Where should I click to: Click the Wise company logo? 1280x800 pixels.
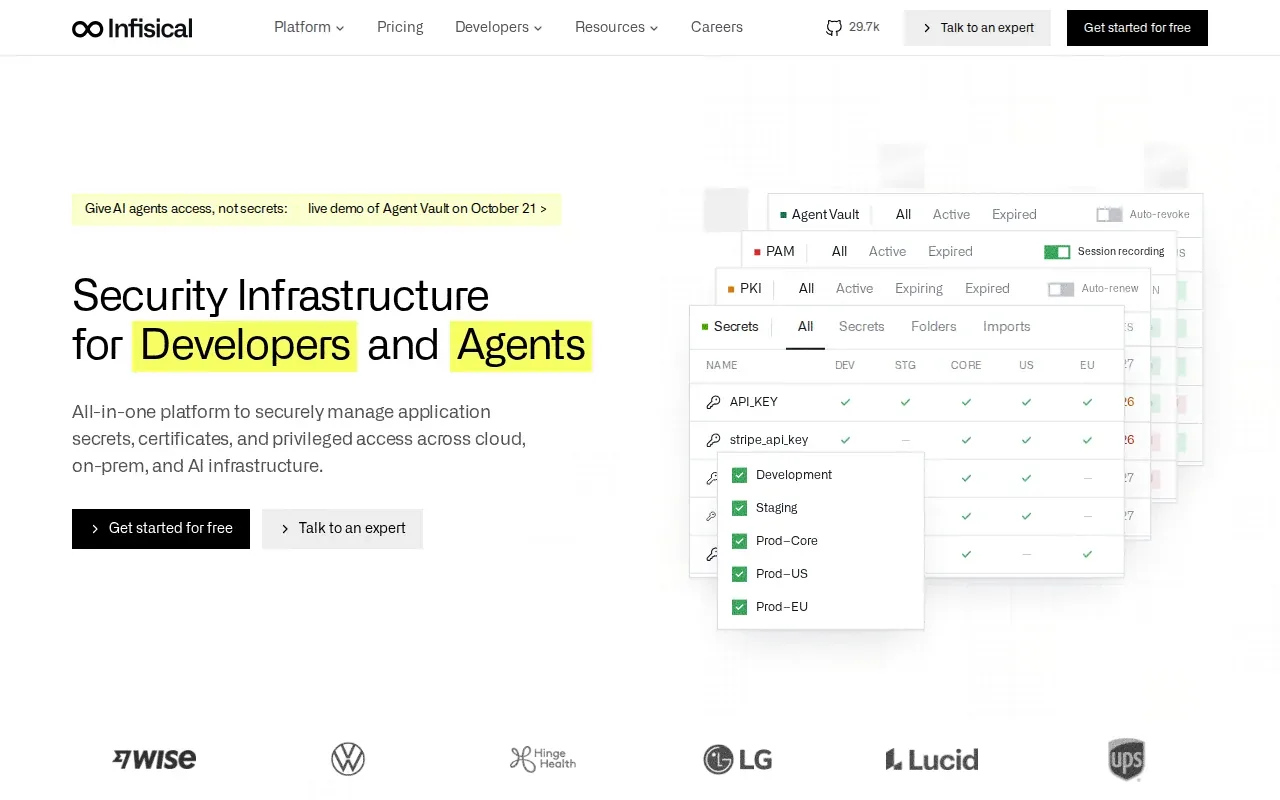[154, 759]
